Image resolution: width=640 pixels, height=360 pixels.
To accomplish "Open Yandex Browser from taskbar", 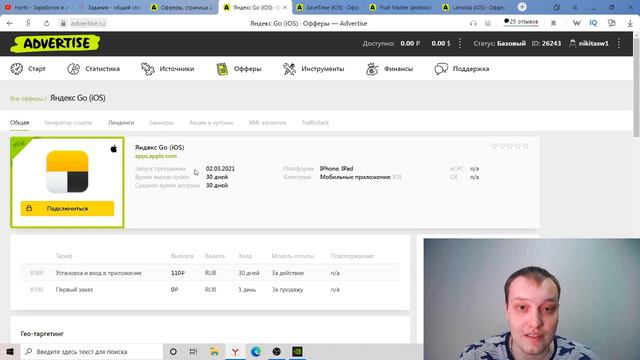I will tap(235, 351).
